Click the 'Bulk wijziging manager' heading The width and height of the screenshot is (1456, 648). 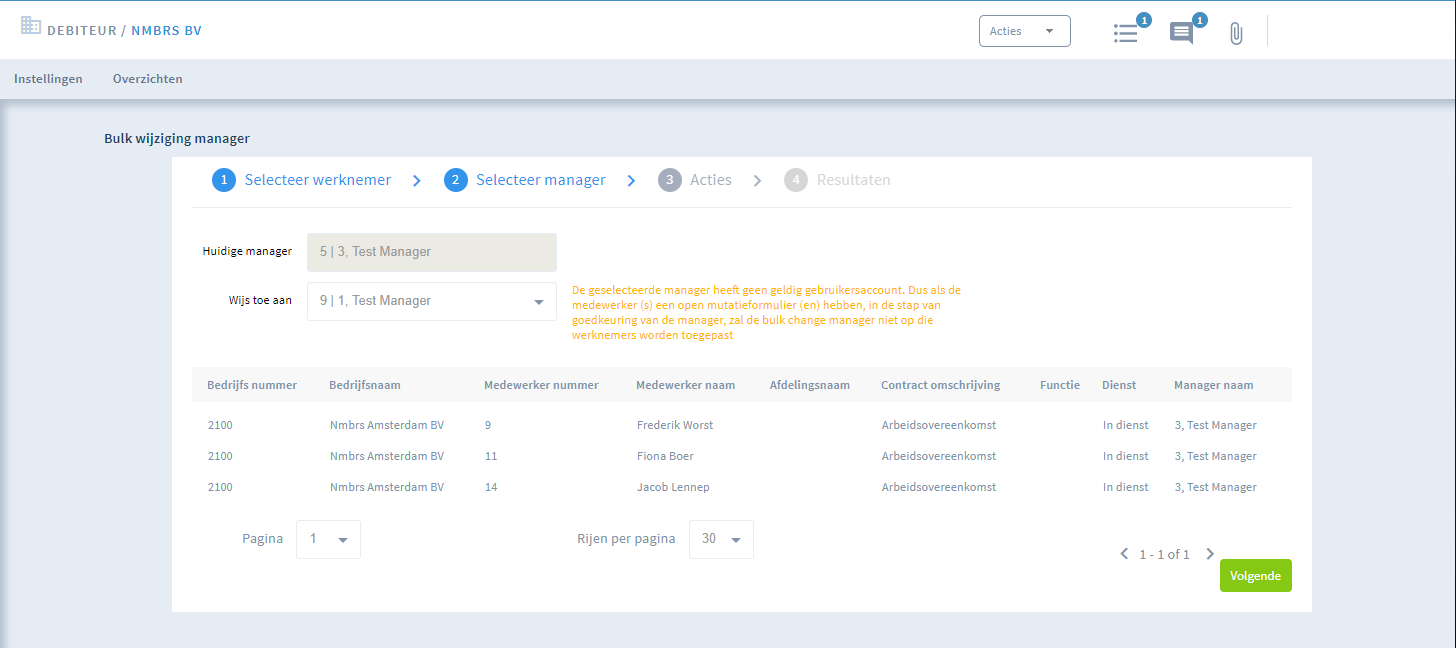pos(177,138)
